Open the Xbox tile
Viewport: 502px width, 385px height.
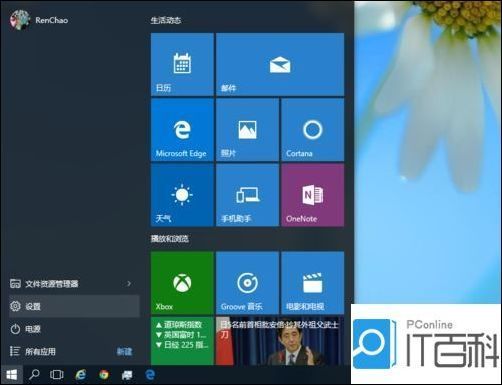(182, 283)
